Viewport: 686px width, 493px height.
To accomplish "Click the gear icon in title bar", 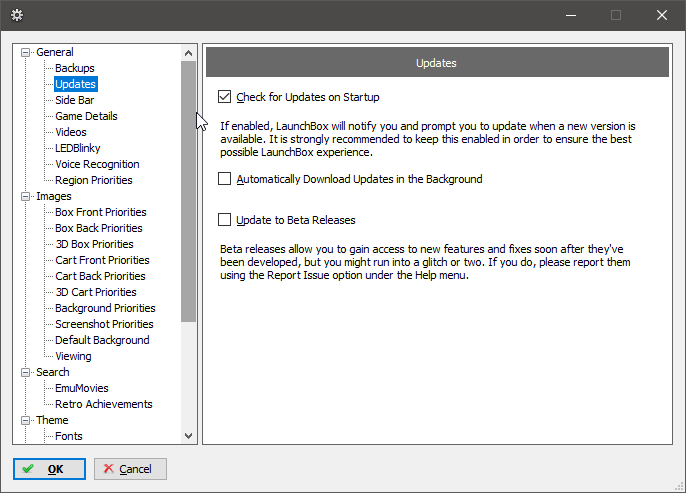I will click(x=17, y=15).
